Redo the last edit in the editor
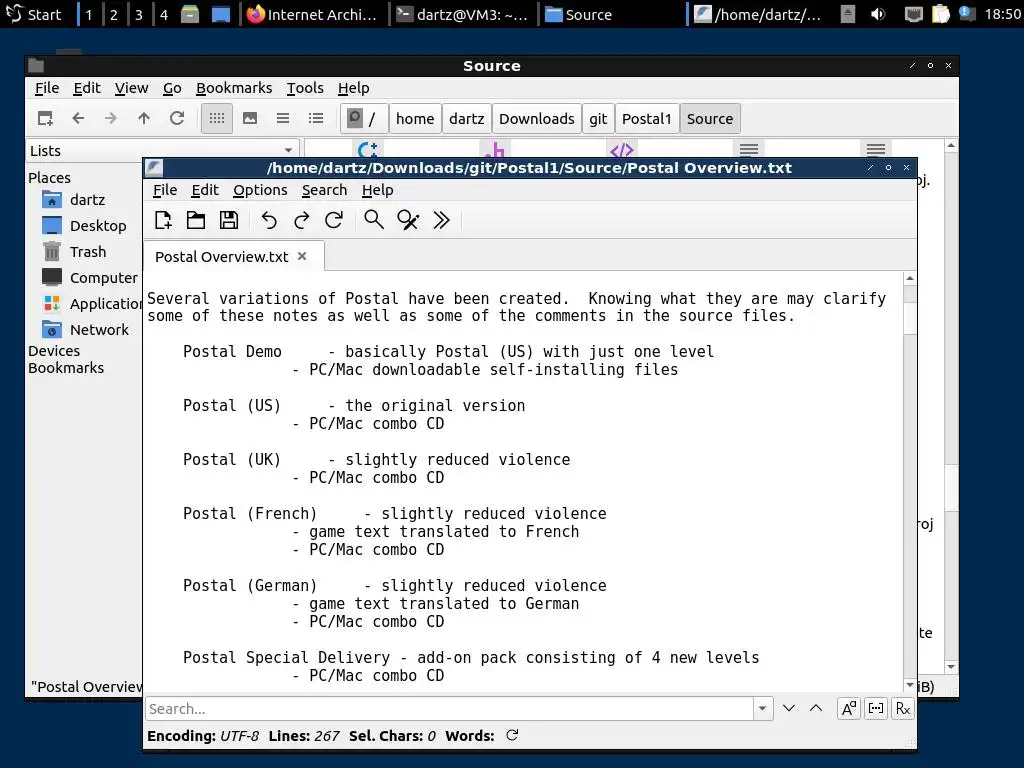Viewport: 1024px width, 768px height. click(301, 220)
